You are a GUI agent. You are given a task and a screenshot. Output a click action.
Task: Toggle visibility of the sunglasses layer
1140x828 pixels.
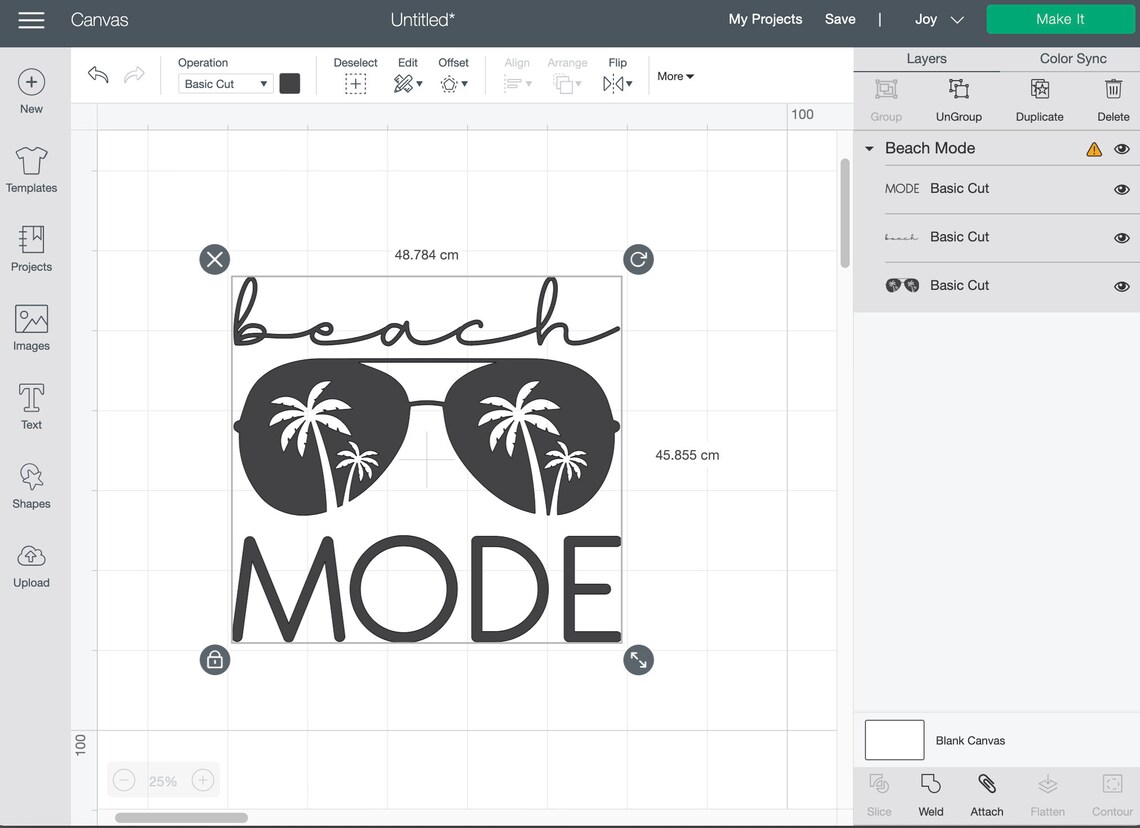click(x=1122, y=285)
